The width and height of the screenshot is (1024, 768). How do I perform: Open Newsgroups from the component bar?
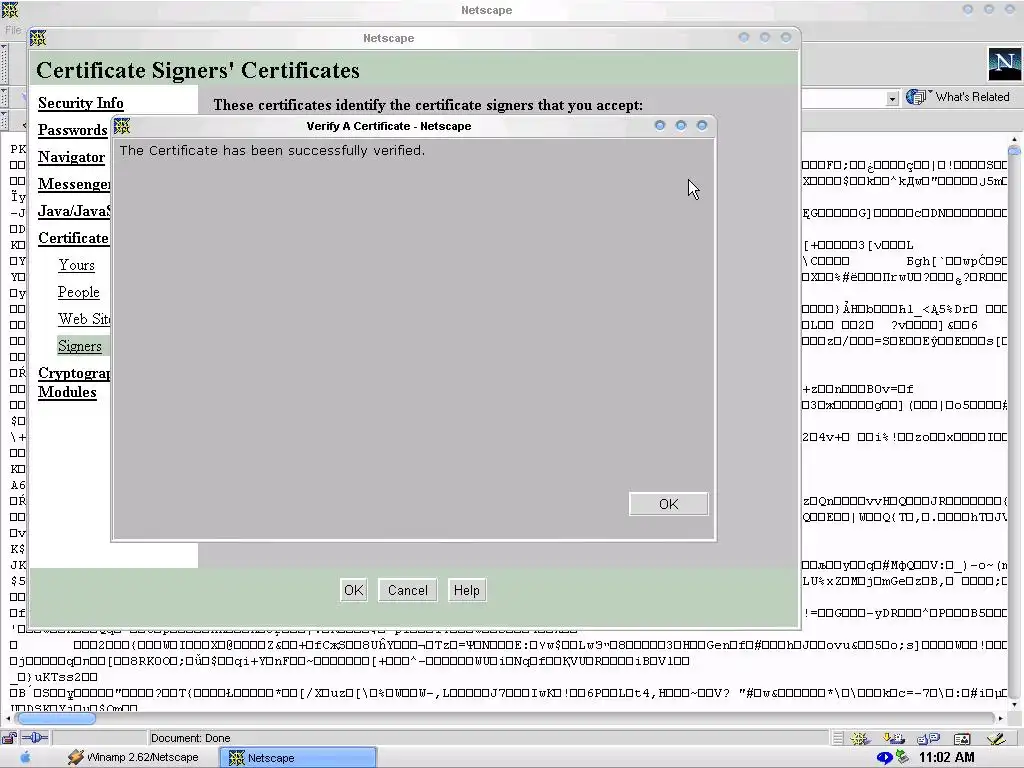click(x=928, y=739)
